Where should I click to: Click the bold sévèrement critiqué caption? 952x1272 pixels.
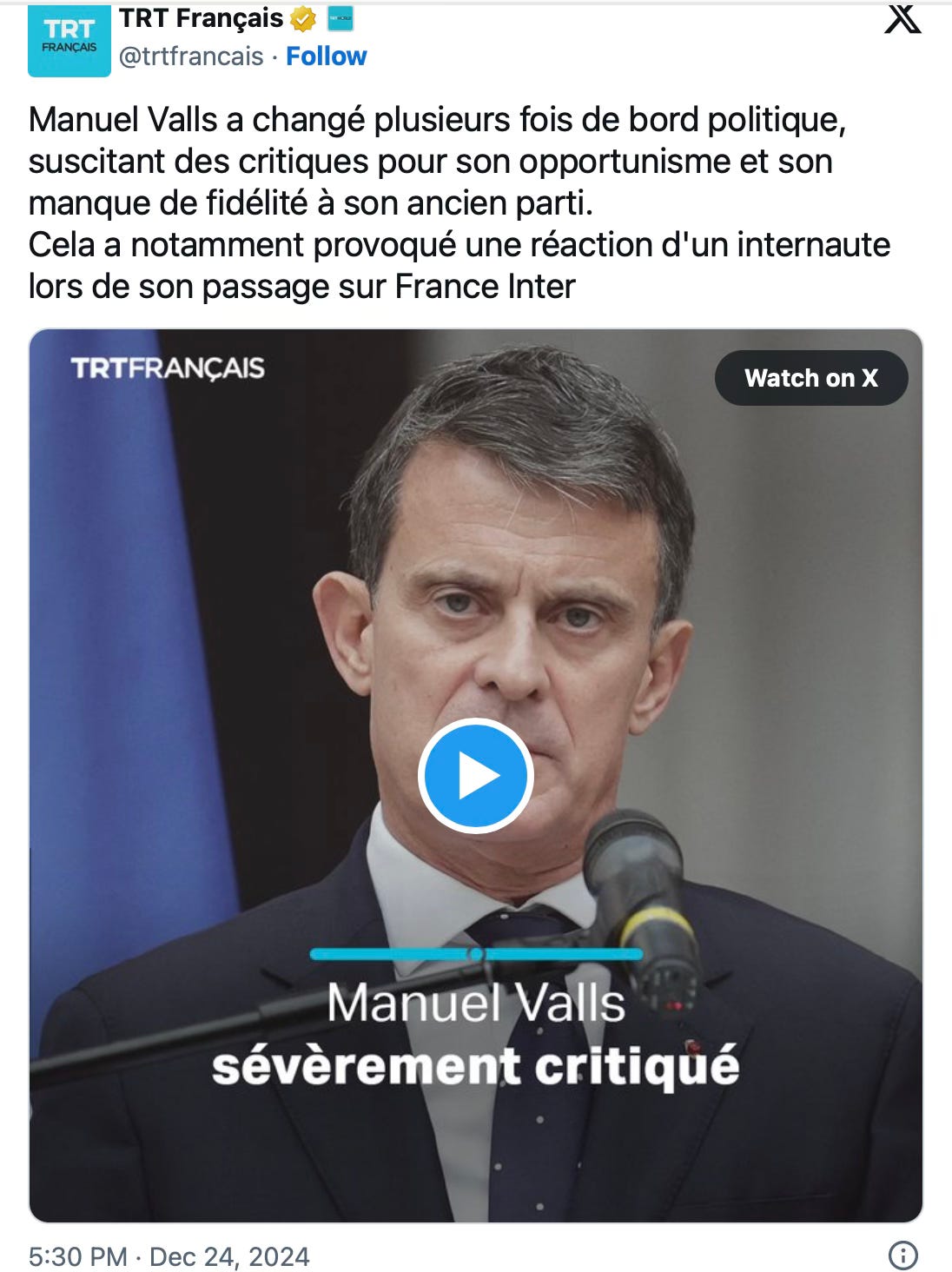point(476,1065)
